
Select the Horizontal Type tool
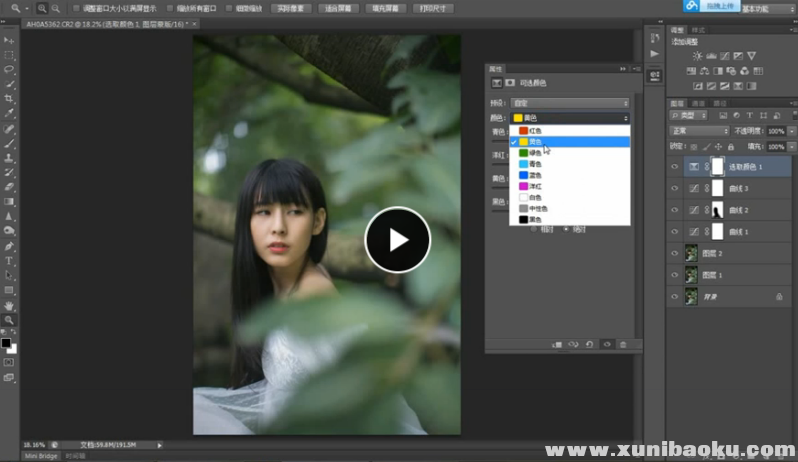point(9,260)
